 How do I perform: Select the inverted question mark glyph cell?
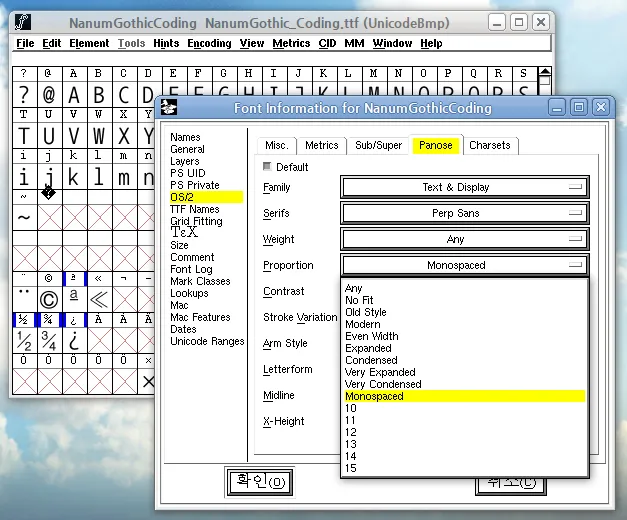coord(74,341)
